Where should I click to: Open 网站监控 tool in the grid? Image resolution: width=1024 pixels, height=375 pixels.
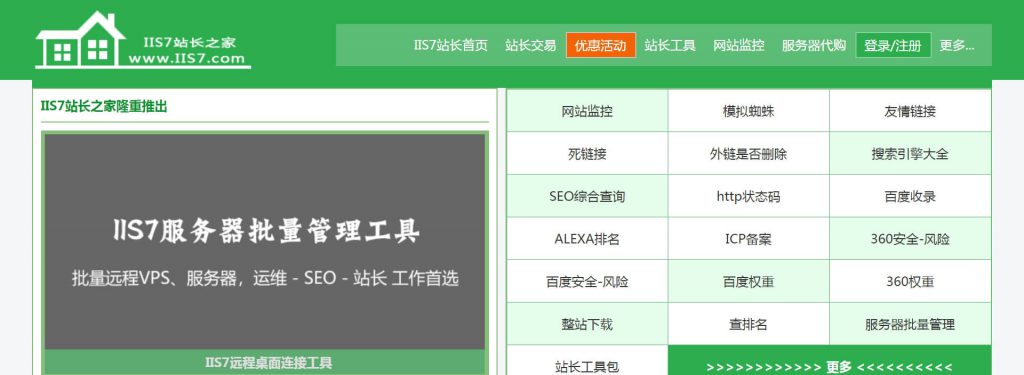point(587,111)
